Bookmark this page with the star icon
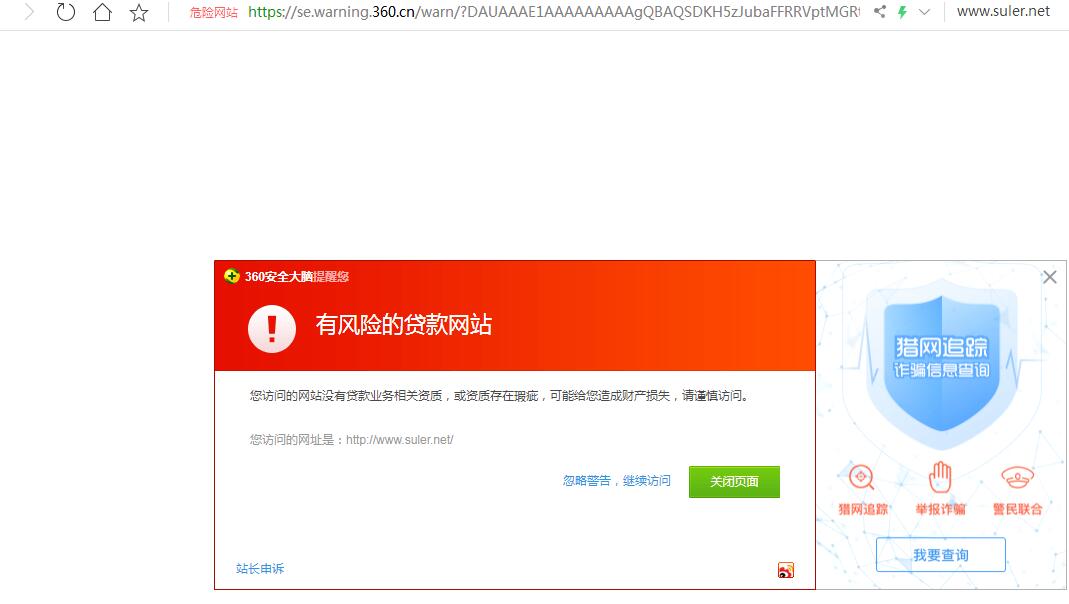 139,12
